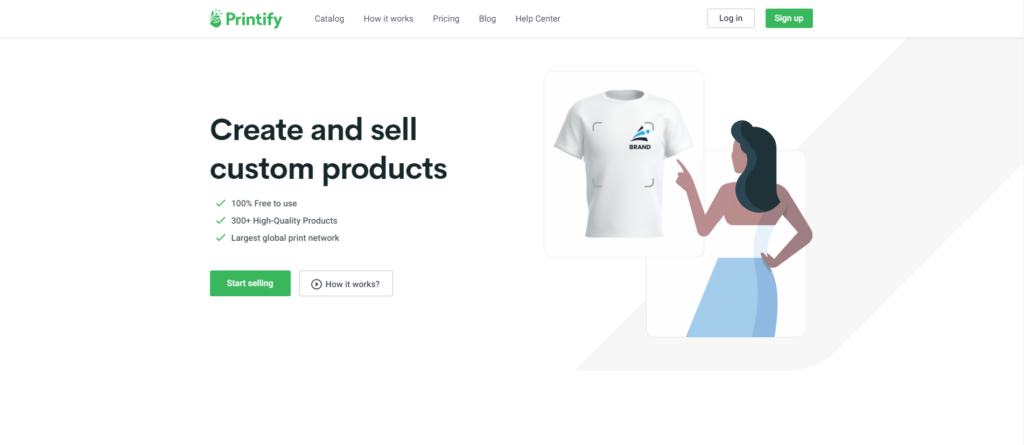The height and width of the screenshot is (445, 1024).
Task: Open the Pricing page
Action: (446, 19)
